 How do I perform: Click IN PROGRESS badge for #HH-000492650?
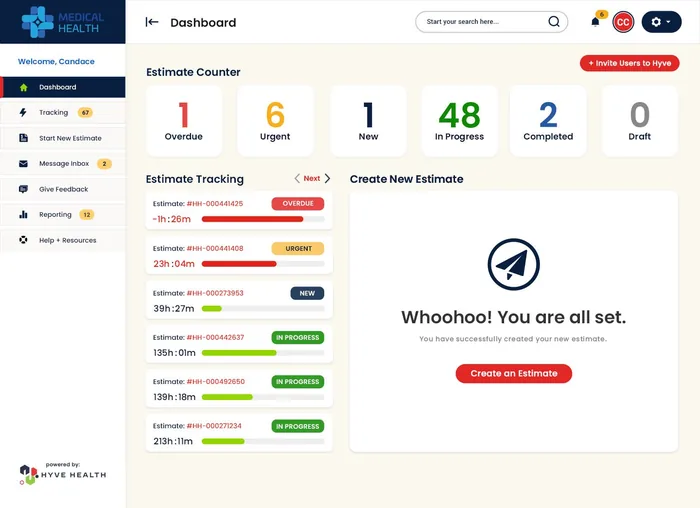click(298, 382)
